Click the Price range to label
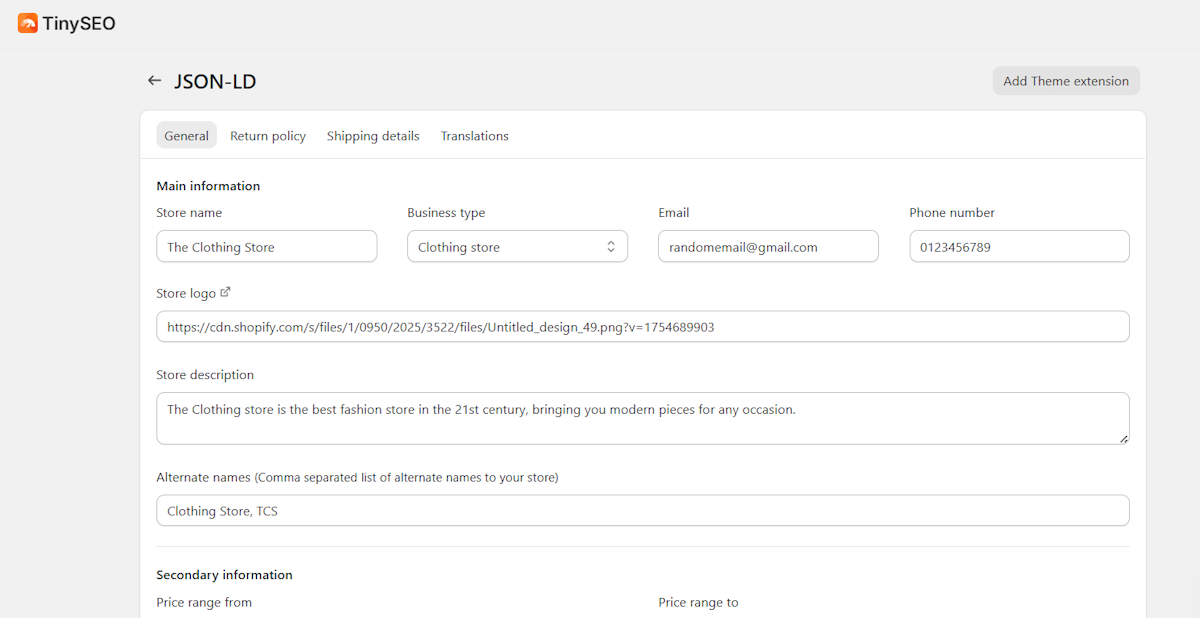 coord(698,602)
